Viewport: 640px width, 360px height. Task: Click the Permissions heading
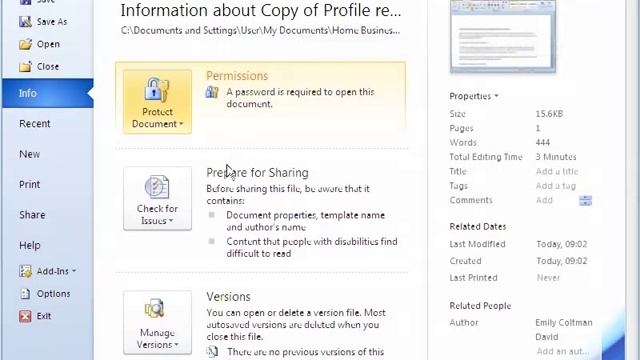point(237,76)
